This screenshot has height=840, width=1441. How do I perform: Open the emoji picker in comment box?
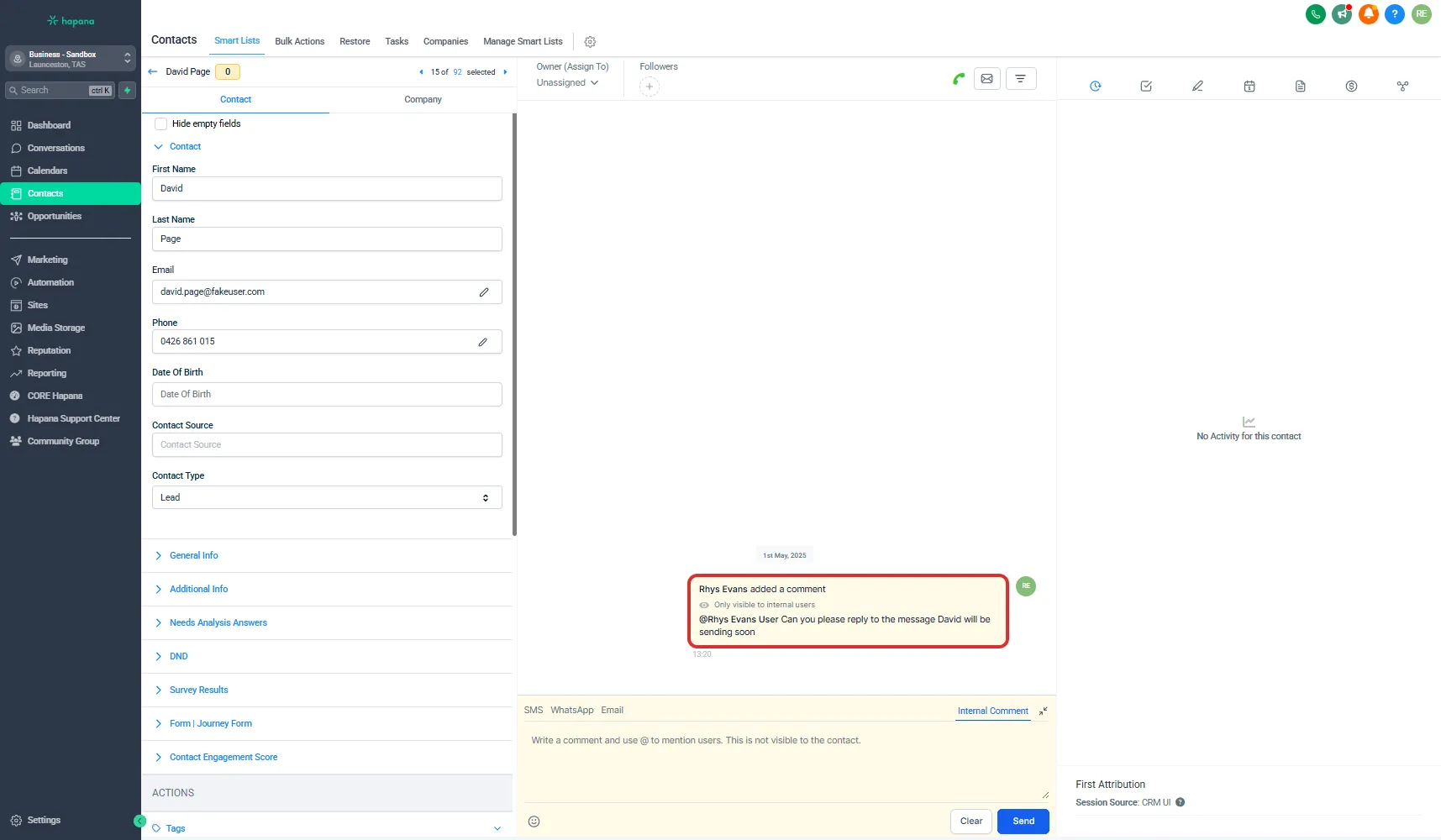point(534,822)
